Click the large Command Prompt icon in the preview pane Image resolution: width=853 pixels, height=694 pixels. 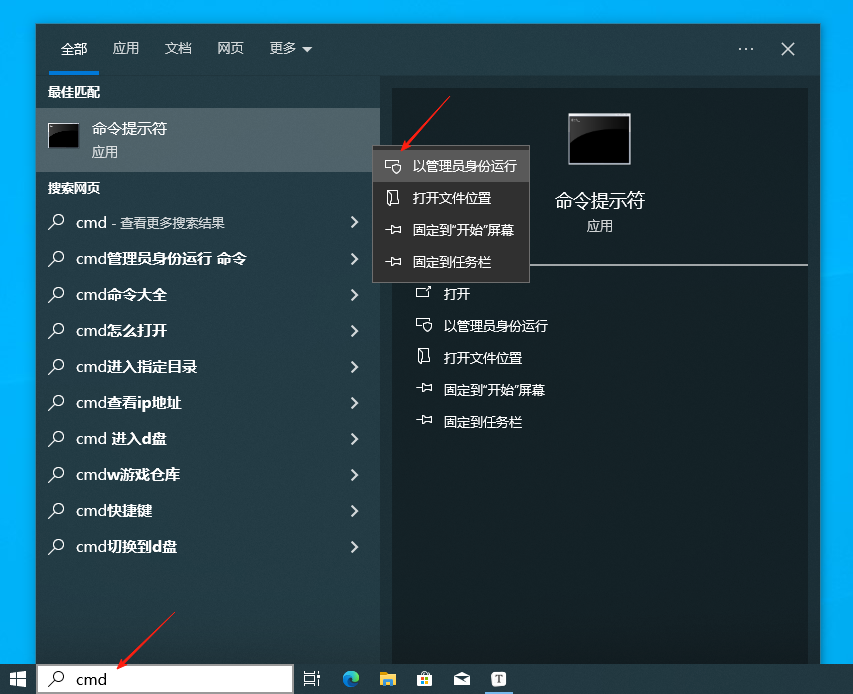coord(599,139)
